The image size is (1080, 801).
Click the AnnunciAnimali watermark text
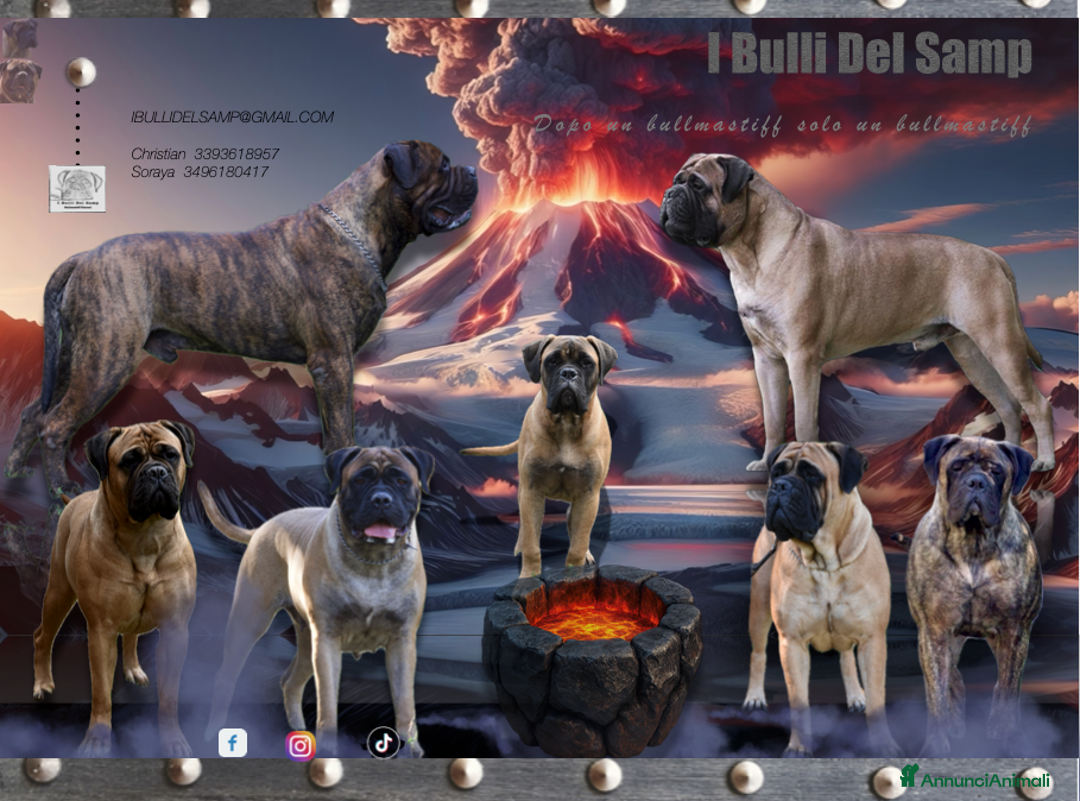coord(985,780)
